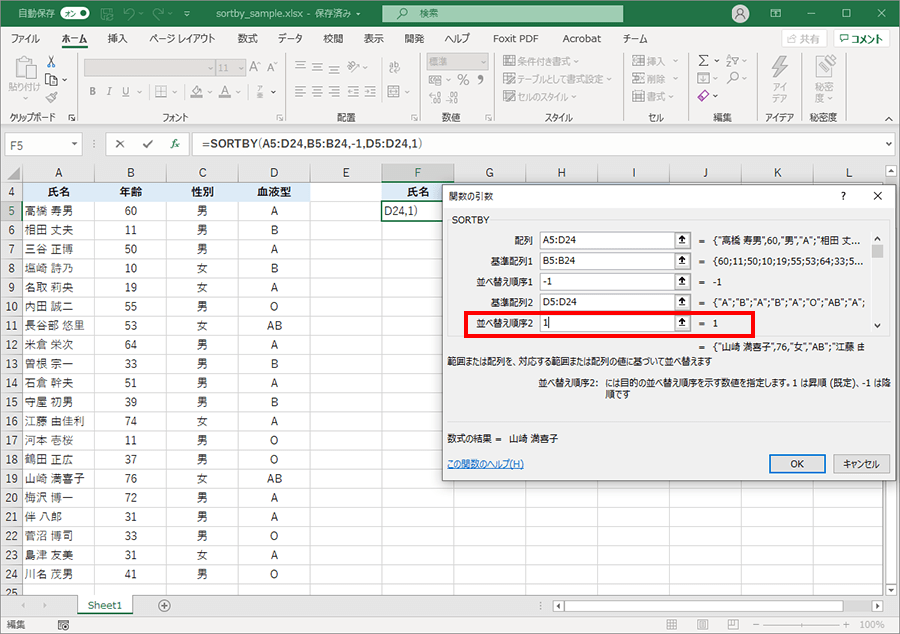Open セルのスタイル dropdown
Image resolution: width=900 pixels, height=634 pixels.
coord(540,96)
